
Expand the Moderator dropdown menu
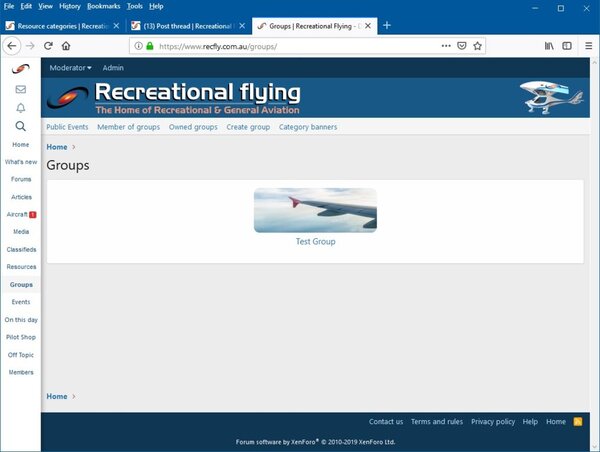tap(70, 68)
